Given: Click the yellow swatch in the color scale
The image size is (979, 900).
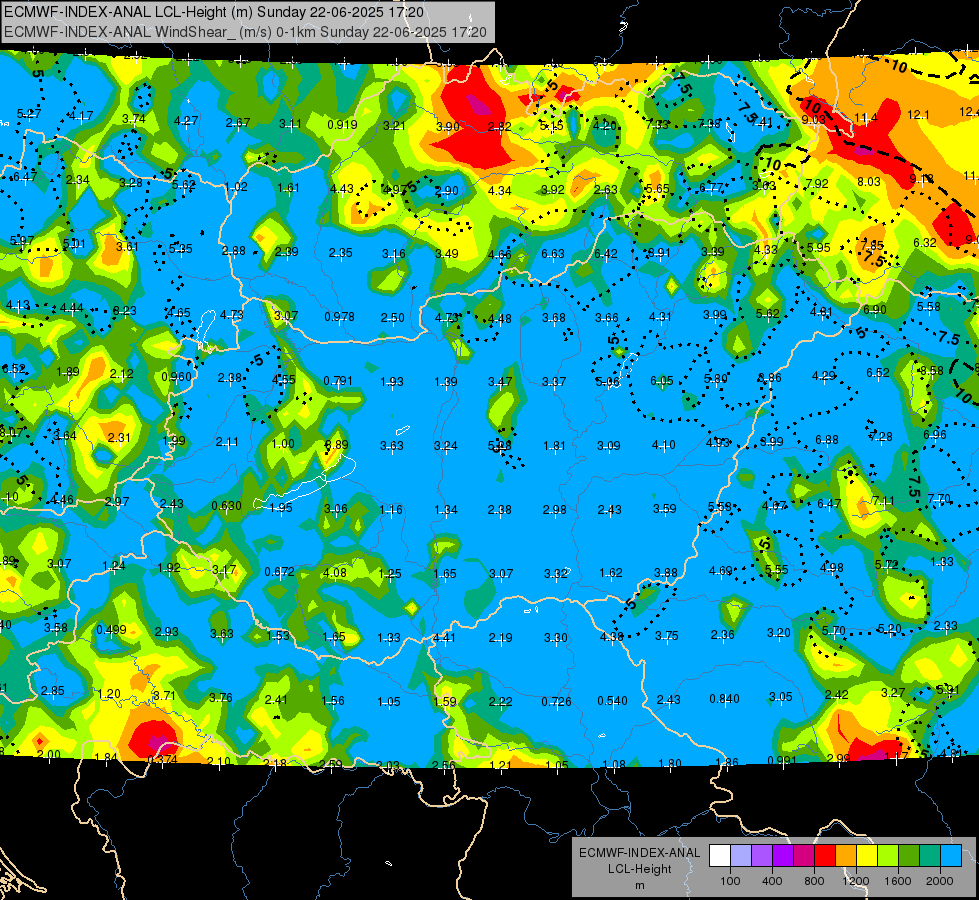Looking at the screenshot, I should pos(867,855).
